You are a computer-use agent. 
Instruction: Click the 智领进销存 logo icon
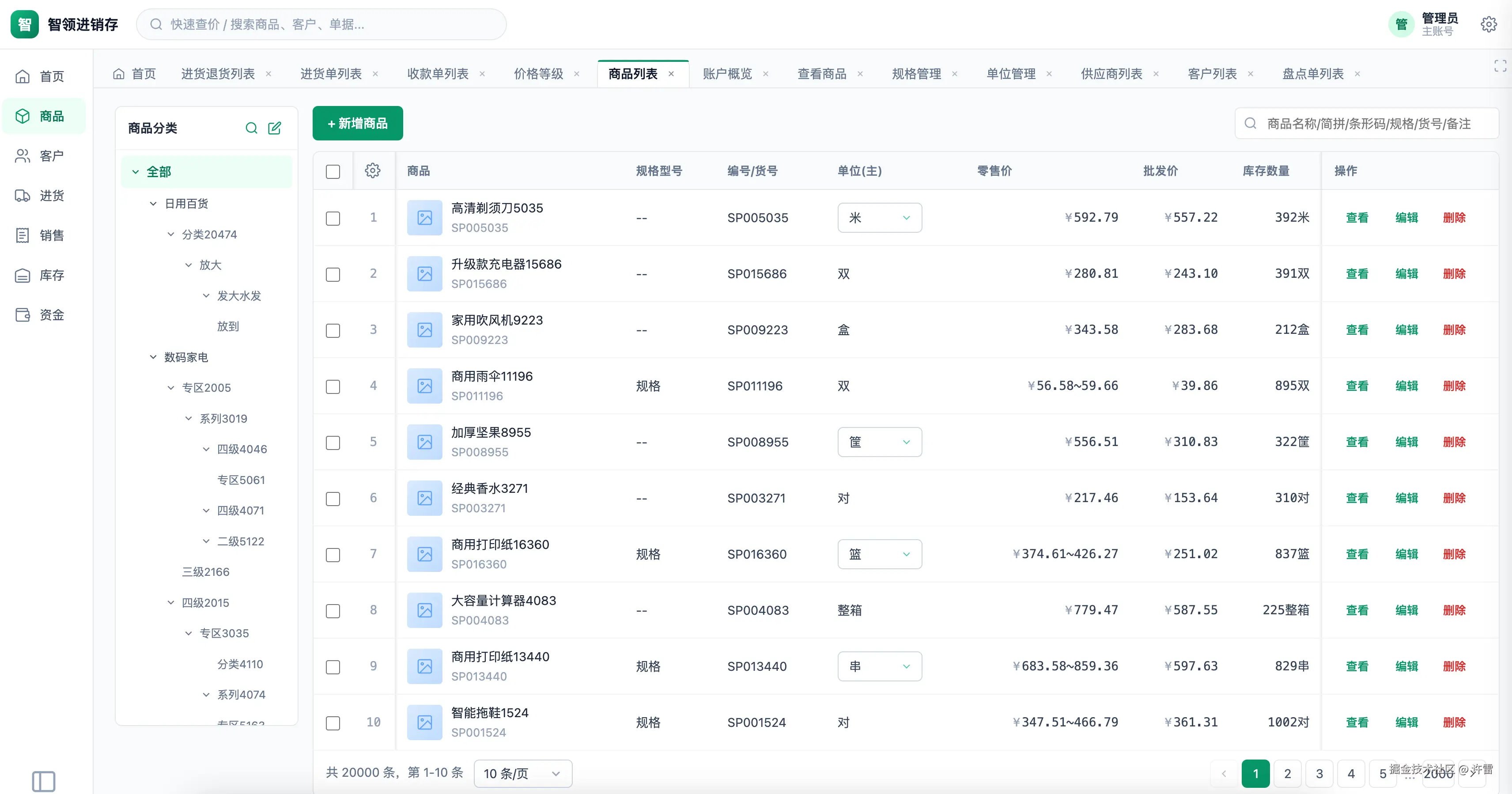click(x=25, y=24)
